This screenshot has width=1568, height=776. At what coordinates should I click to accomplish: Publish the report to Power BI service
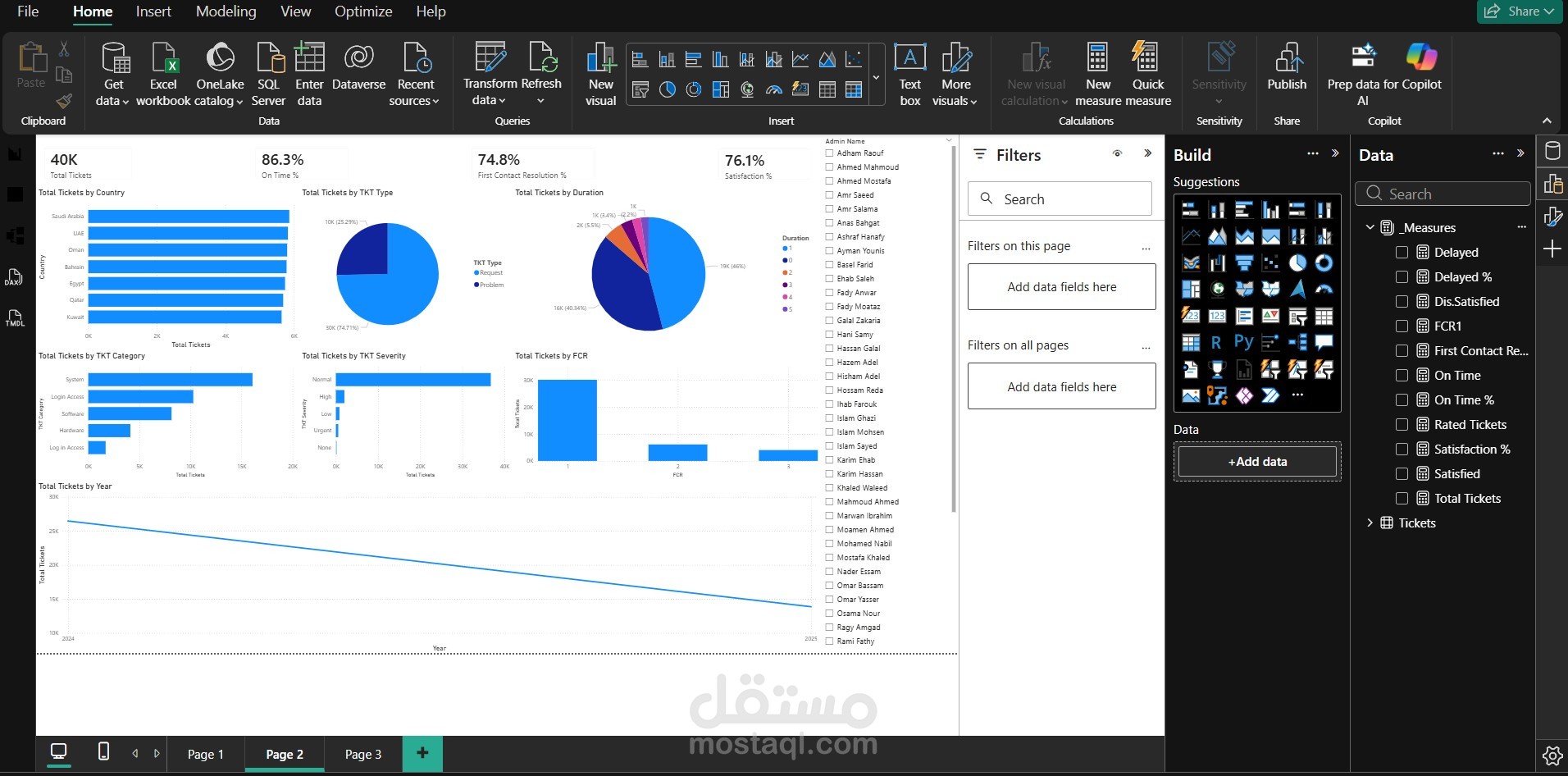(1286, 74)
